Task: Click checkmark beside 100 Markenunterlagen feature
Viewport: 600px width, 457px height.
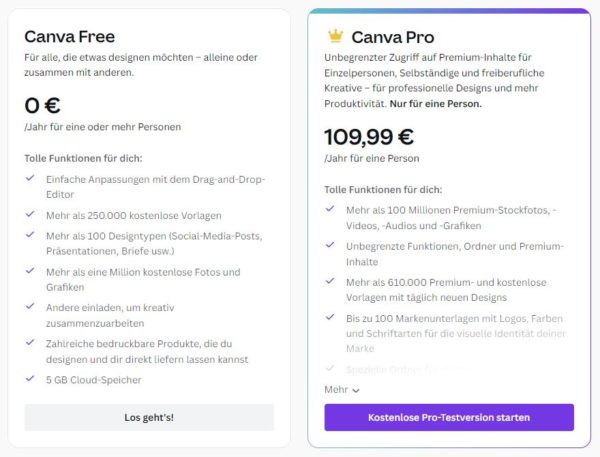Action: pyautogui.click(x=330, y=317)
